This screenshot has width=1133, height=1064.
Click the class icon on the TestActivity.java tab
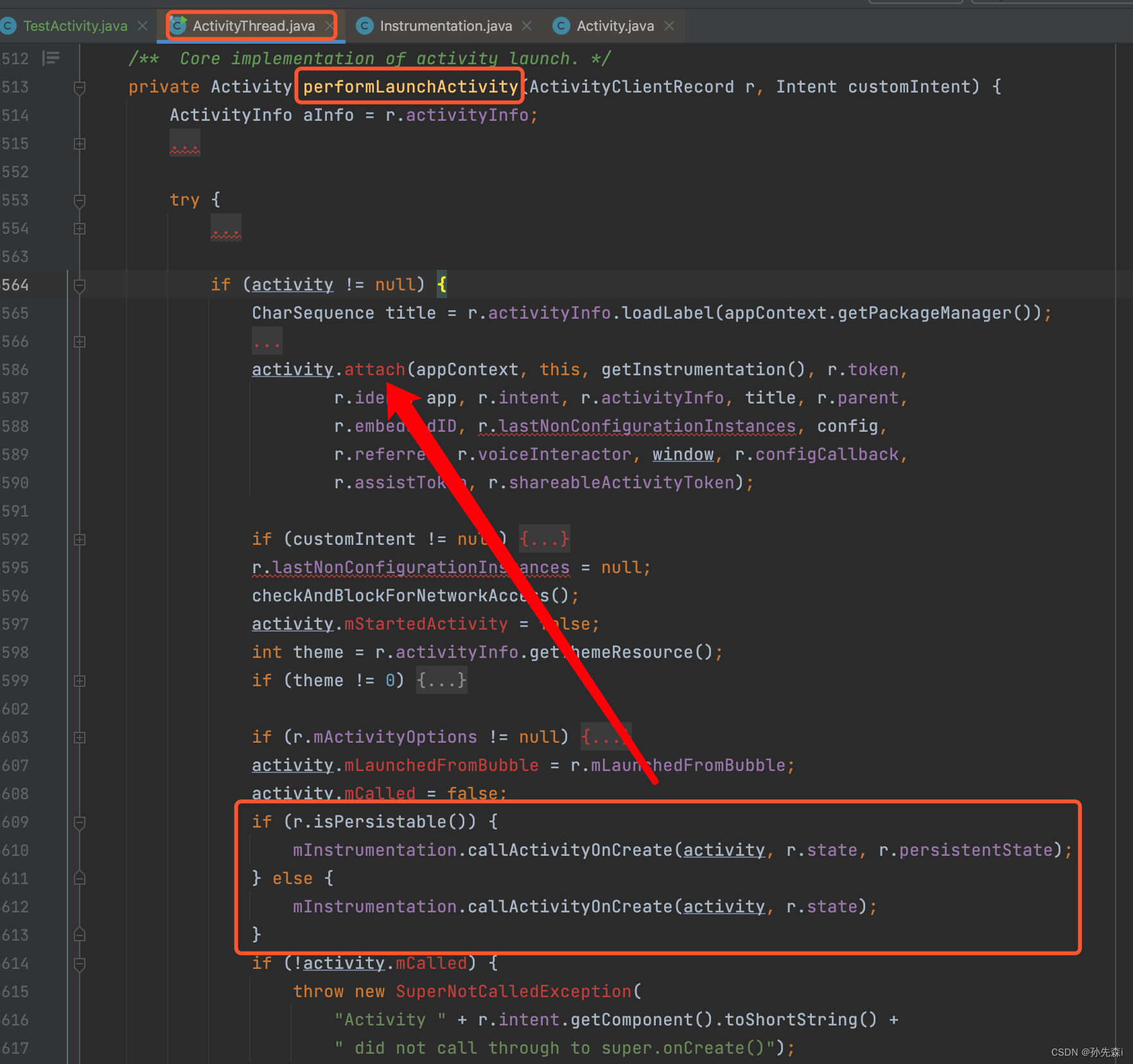[x=9, y=26]
